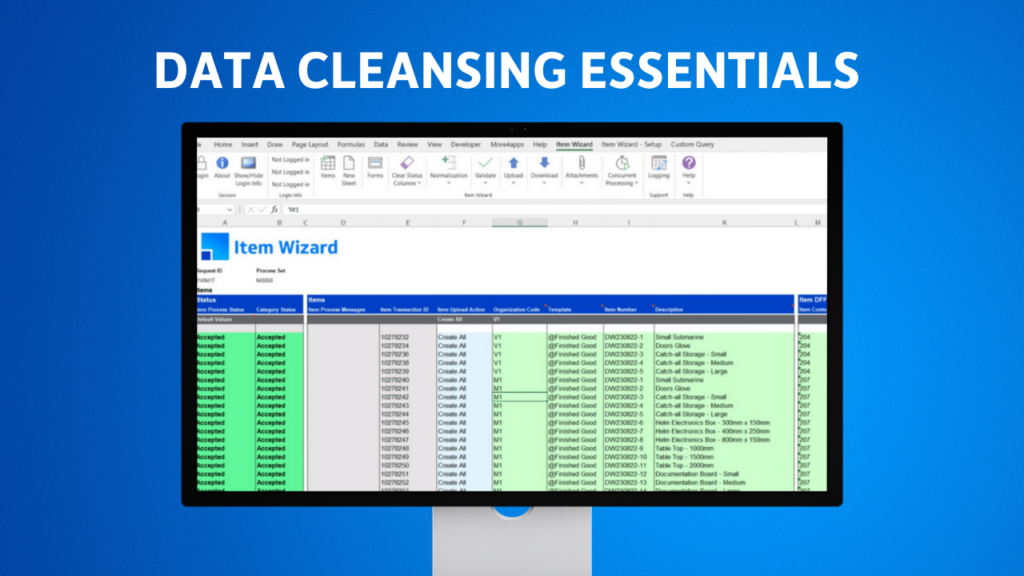Click the 'Organization Code' column header

pos(517,310)
